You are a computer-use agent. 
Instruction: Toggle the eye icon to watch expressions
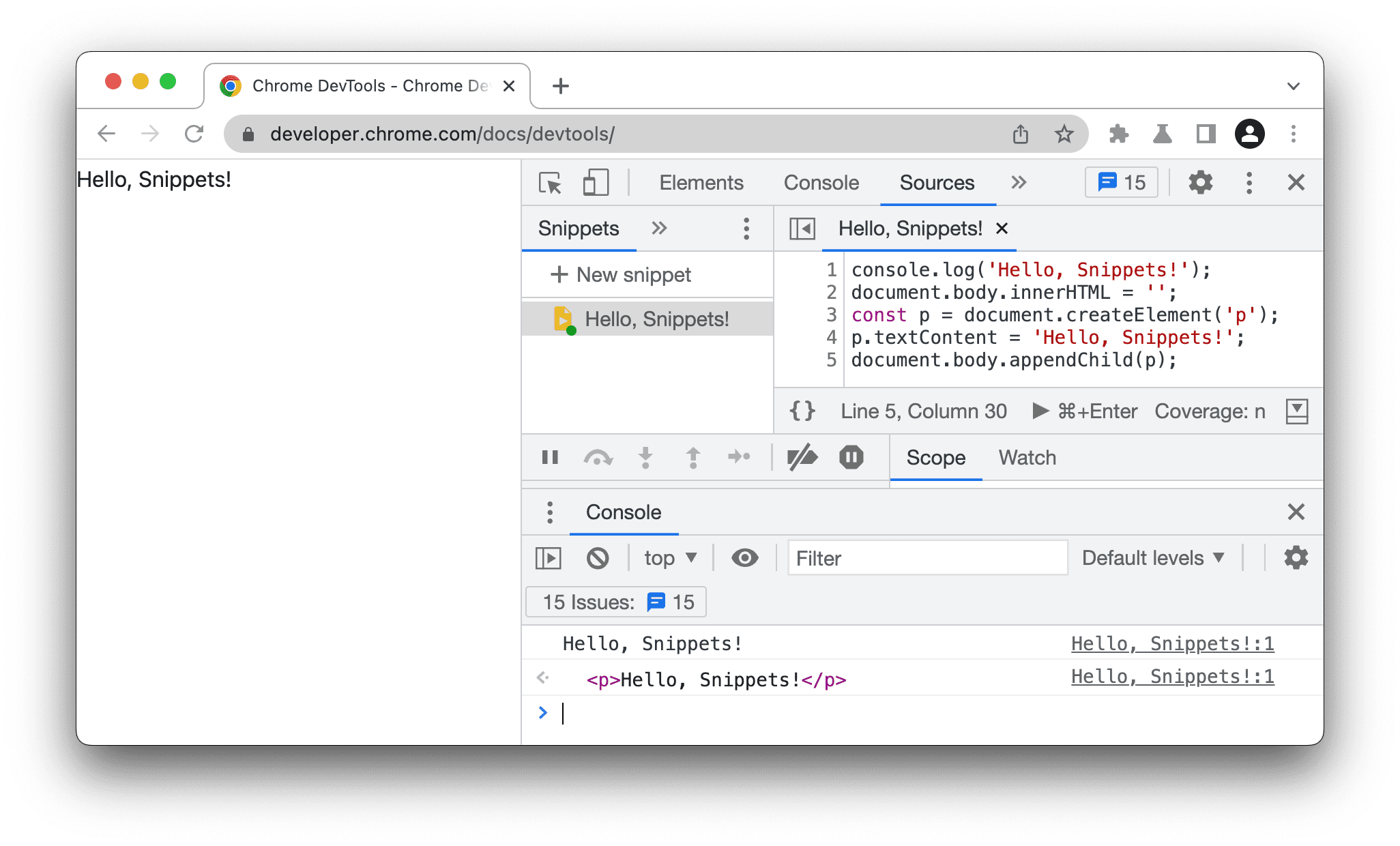pos(745,558)
